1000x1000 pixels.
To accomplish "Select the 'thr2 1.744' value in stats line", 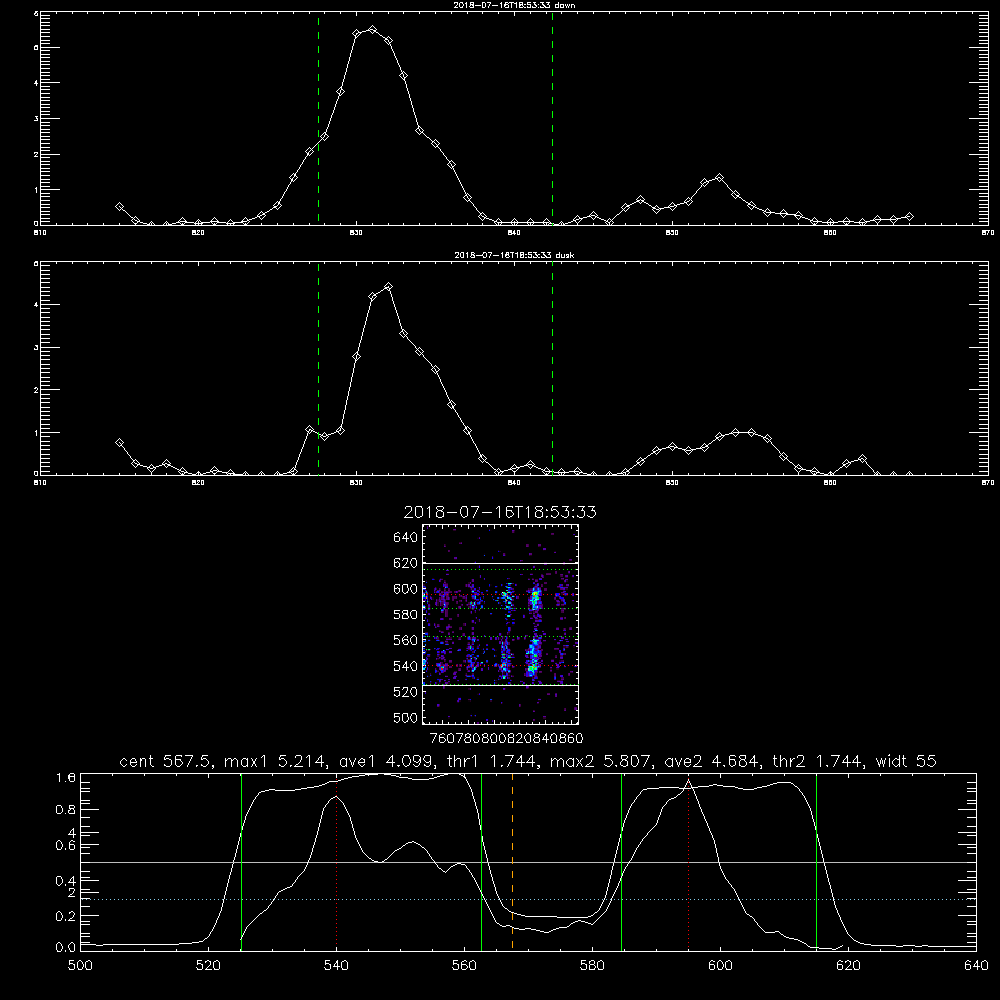I will (817, 761).
